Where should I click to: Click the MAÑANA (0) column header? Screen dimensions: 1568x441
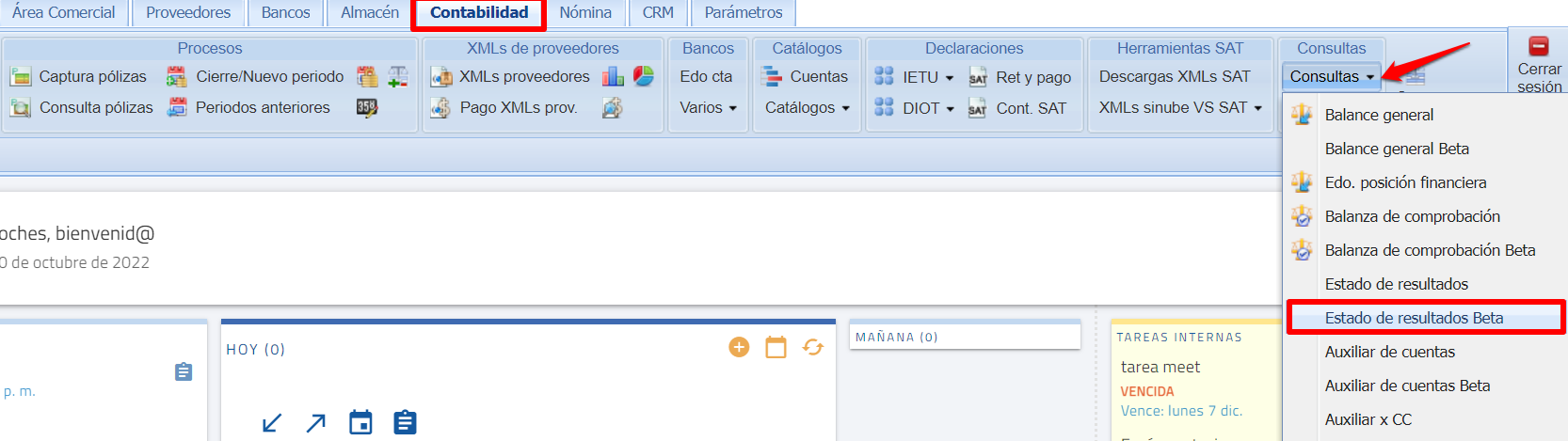pyautogui.click(x=896, y=337)
